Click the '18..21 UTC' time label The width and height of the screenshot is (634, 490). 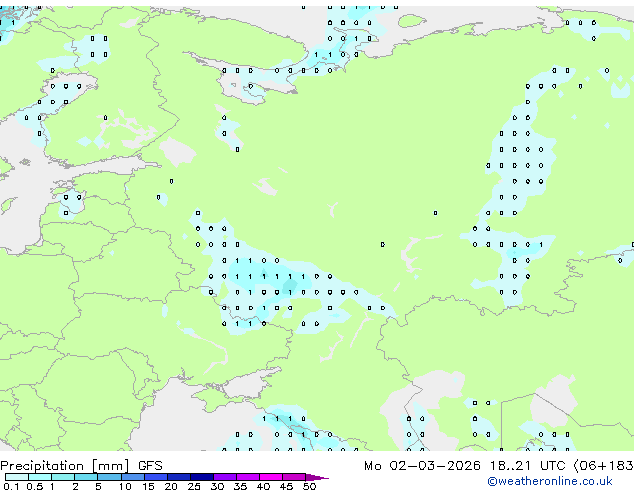click(527, 466)
